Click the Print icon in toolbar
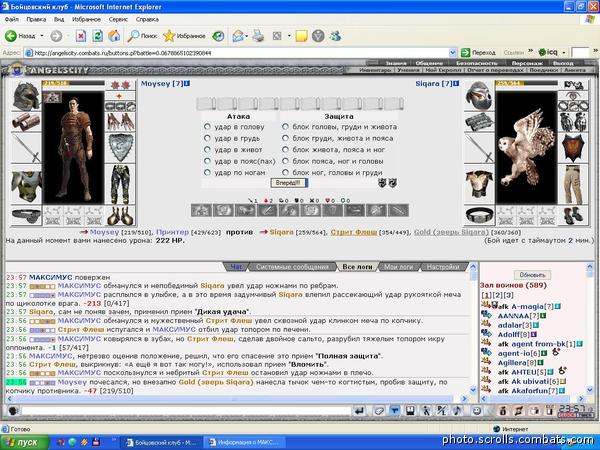The width and height of the screenshot is (600, 450). click(259, 36)
